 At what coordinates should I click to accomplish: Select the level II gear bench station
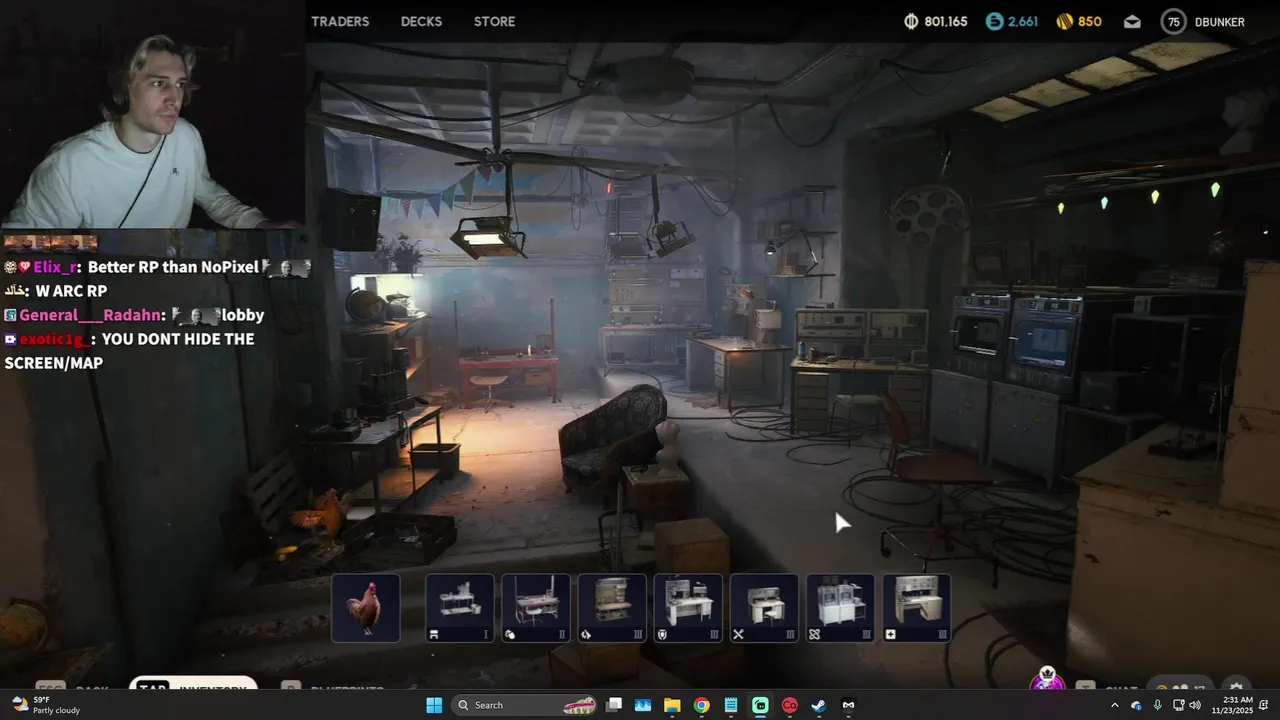(536, 608)
